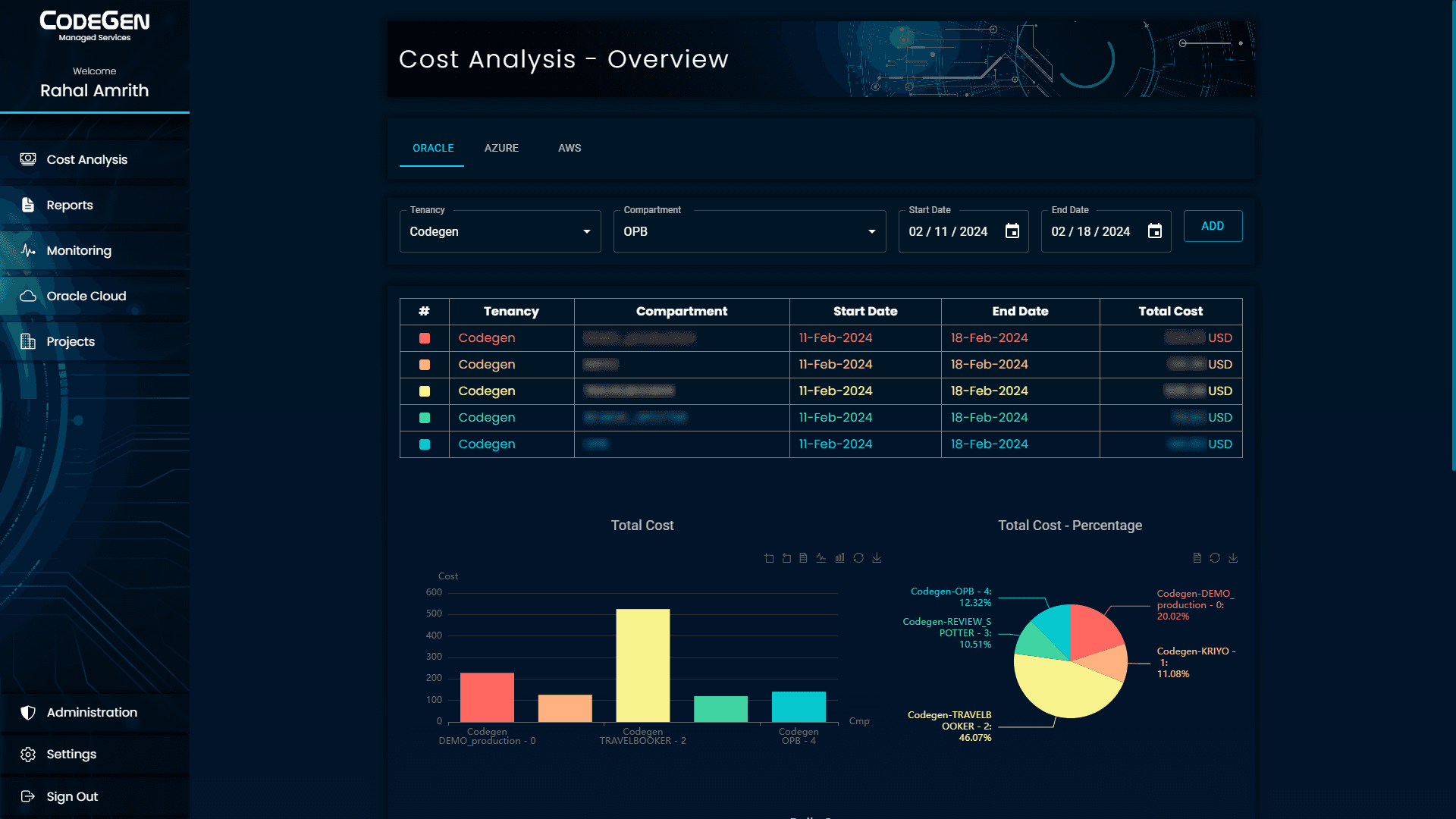Click the Projects building icon in sidebar

[28, 341]
